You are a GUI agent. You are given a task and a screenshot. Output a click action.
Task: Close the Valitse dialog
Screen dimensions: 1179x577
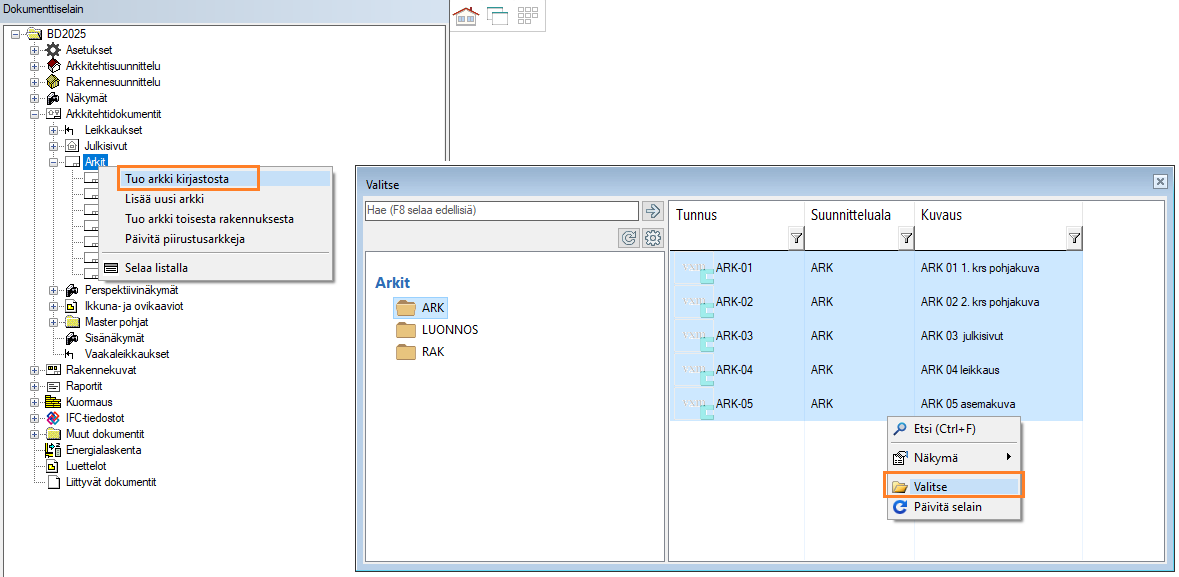(1160, 182)
